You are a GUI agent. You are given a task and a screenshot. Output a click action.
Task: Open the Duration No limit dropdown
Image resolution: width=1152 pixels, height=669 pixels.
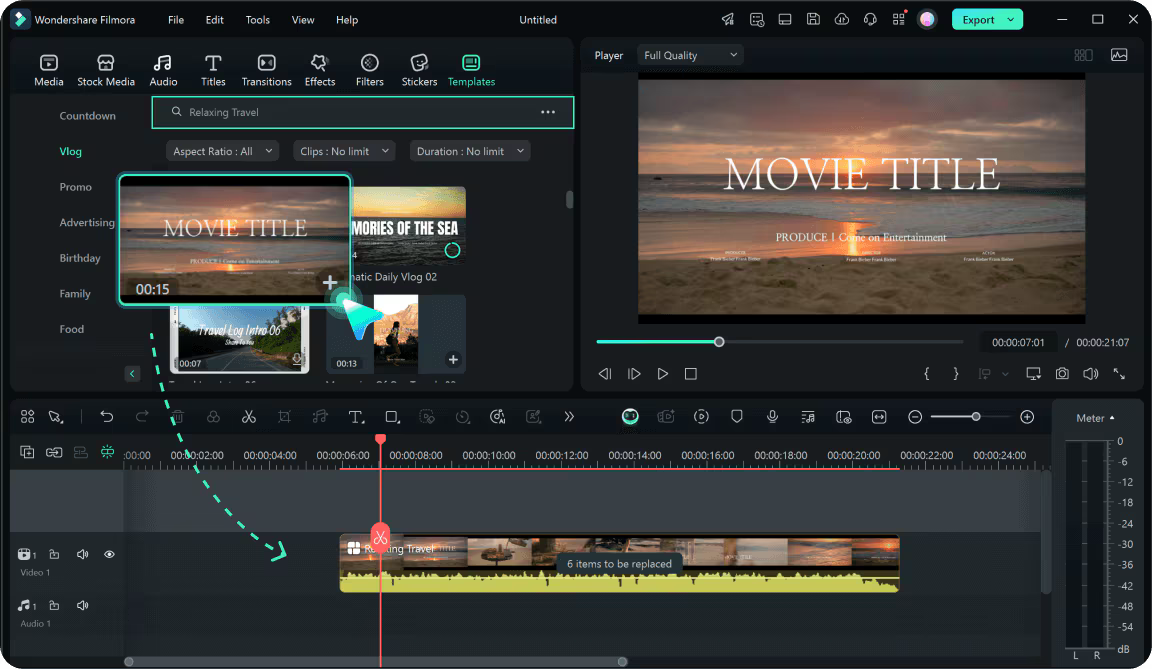point(469,151)
